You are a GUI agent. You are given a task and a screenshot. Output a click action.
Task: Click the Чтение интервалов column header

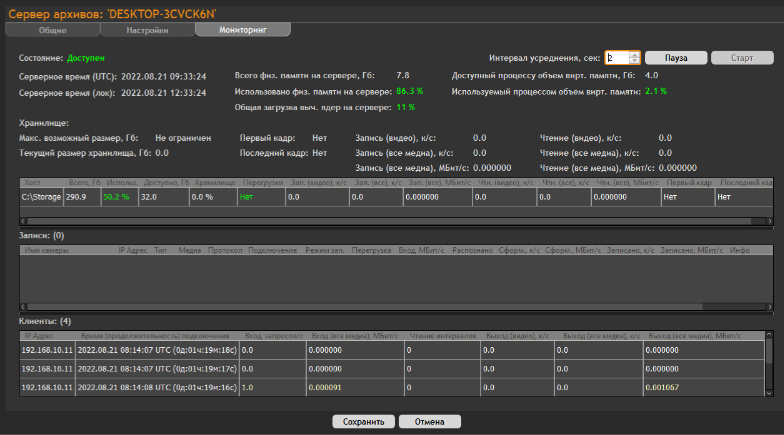442,336
